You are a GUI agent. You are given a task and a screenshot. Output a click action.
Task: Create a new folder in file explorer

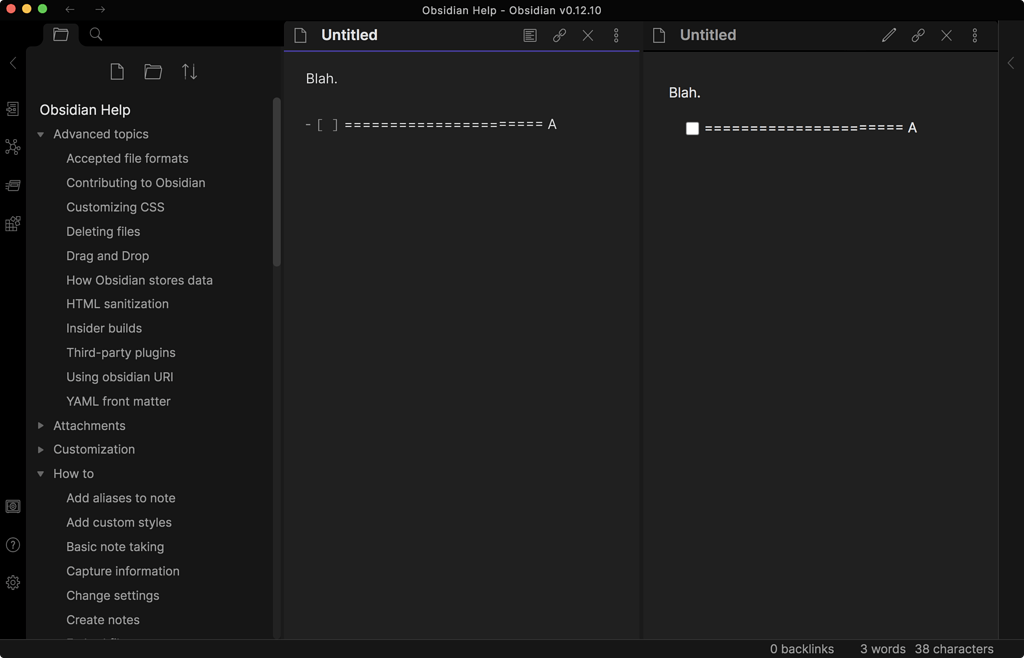[x=153, y=72]
